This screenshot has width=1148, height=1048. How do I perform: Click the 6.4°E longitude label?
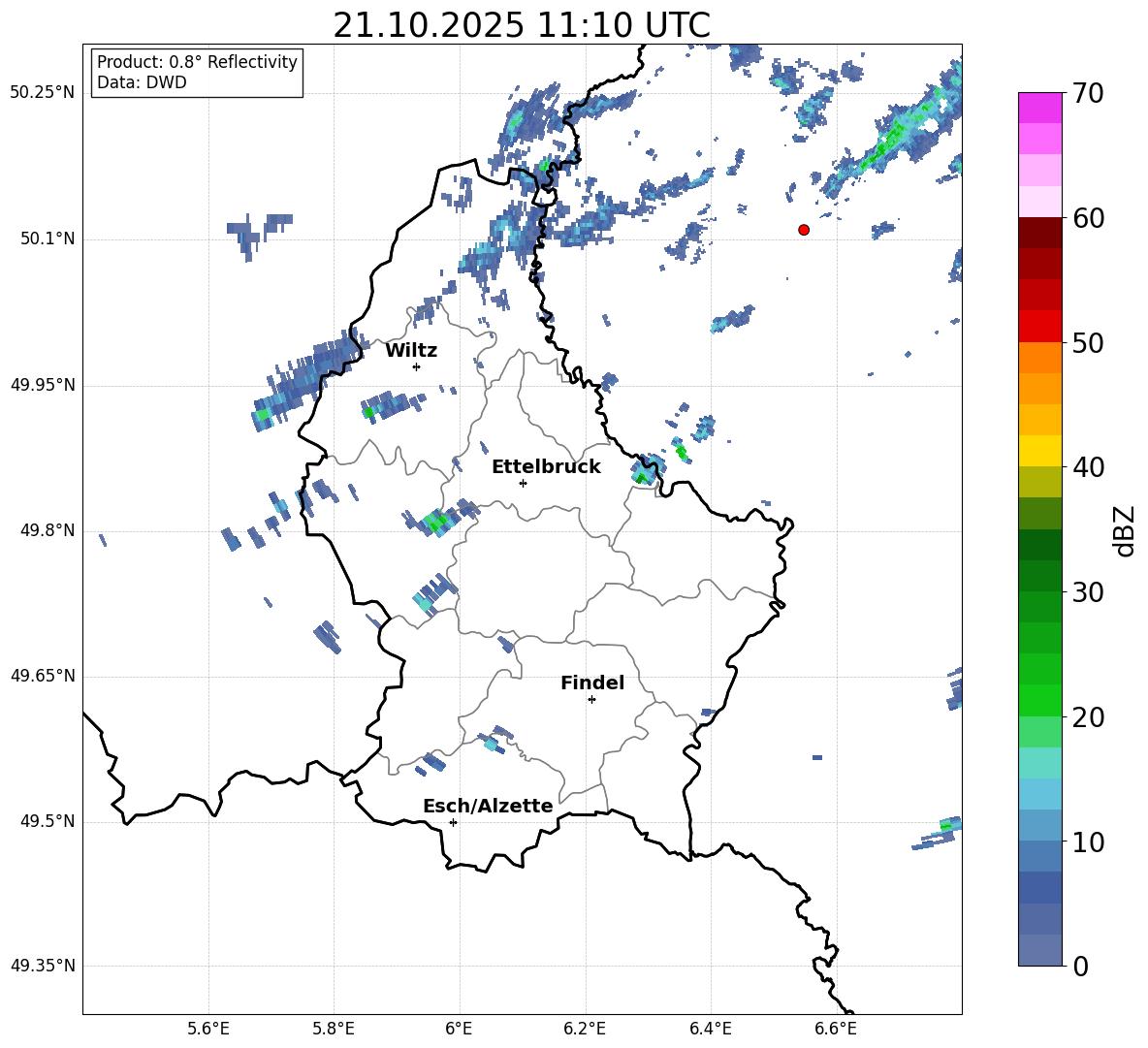(x=710, y=1030)
